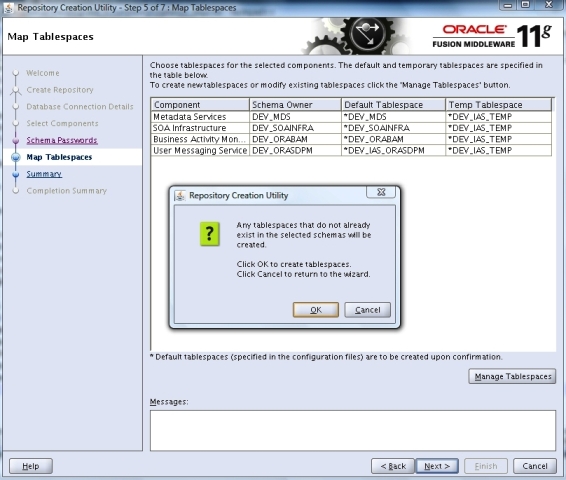Click the DEV_SOAINFRA schema owner cell
Screen dimensions: 566x480
click(295, 128)
